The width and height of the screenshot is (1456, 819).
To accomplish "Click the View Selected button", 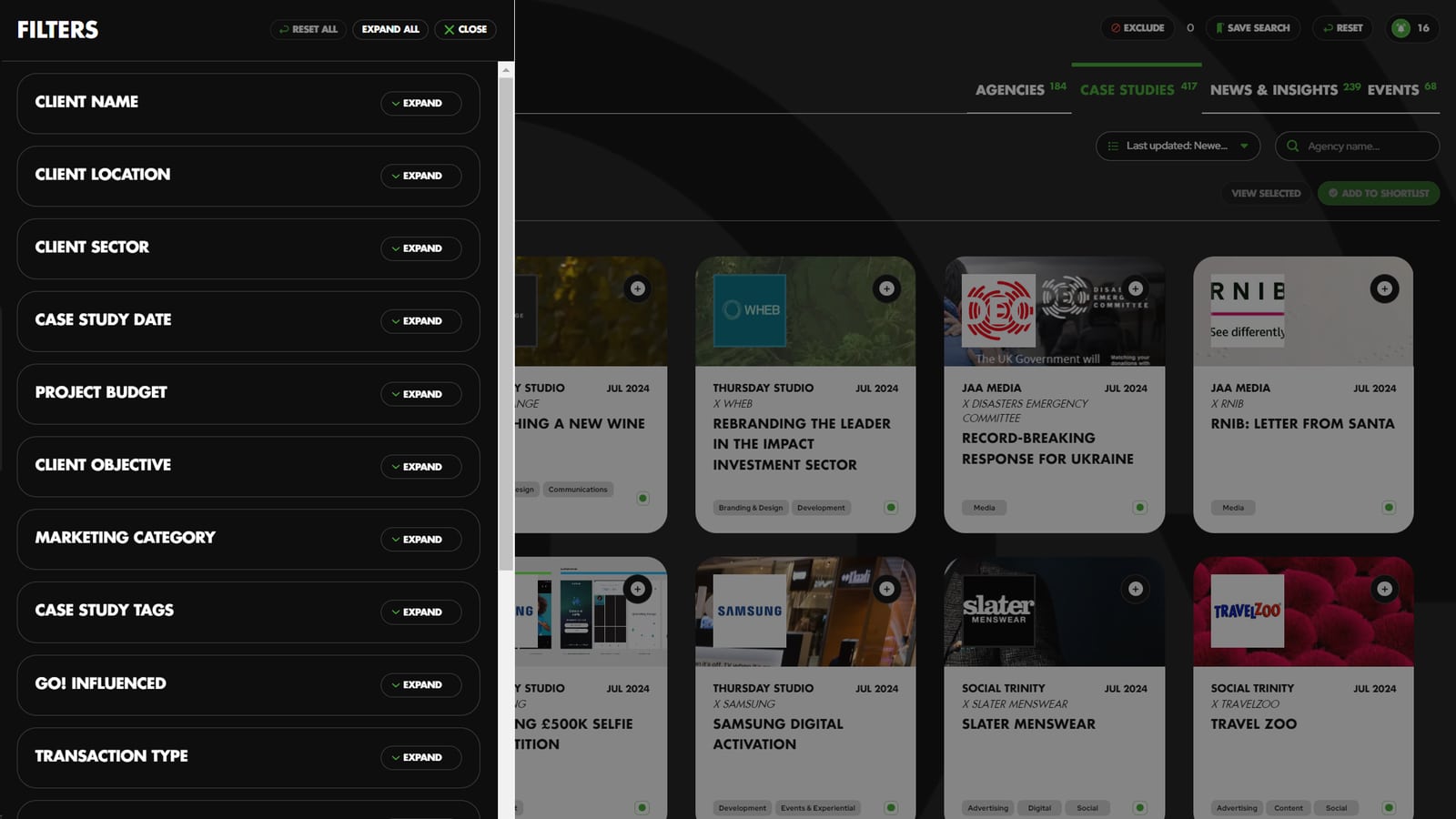I will 1265,193.
